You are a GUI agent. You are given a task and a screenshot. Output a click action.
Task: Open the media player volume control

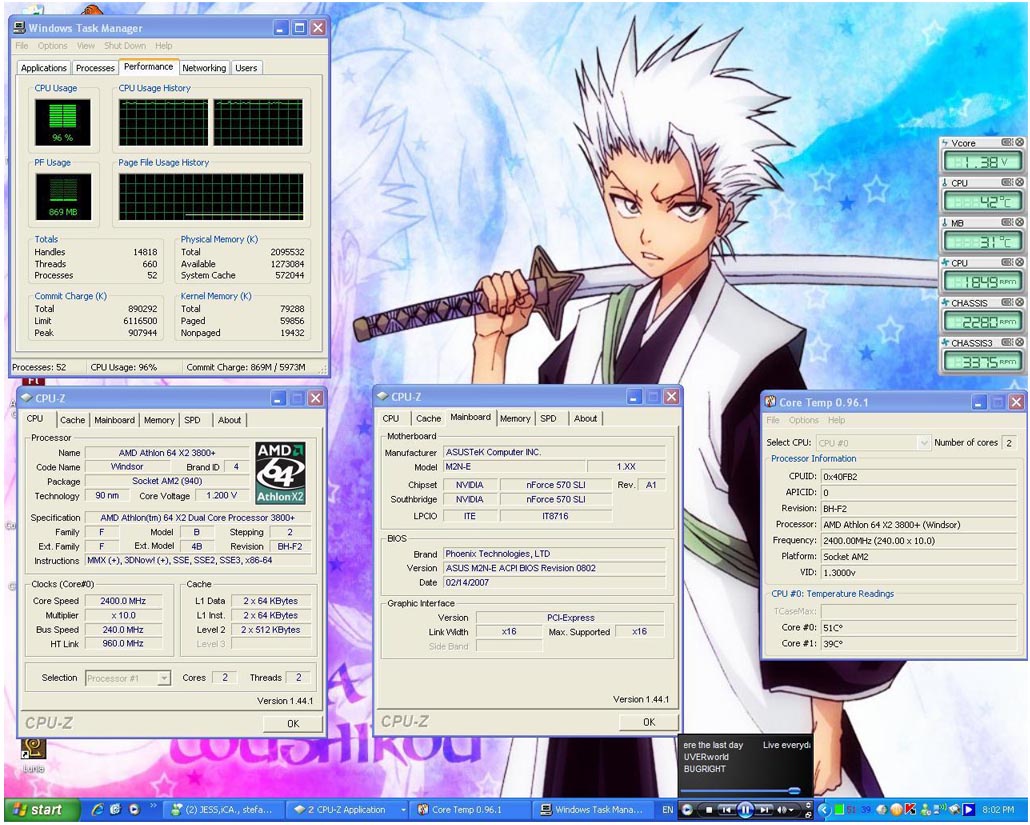(x=785, y=810)
